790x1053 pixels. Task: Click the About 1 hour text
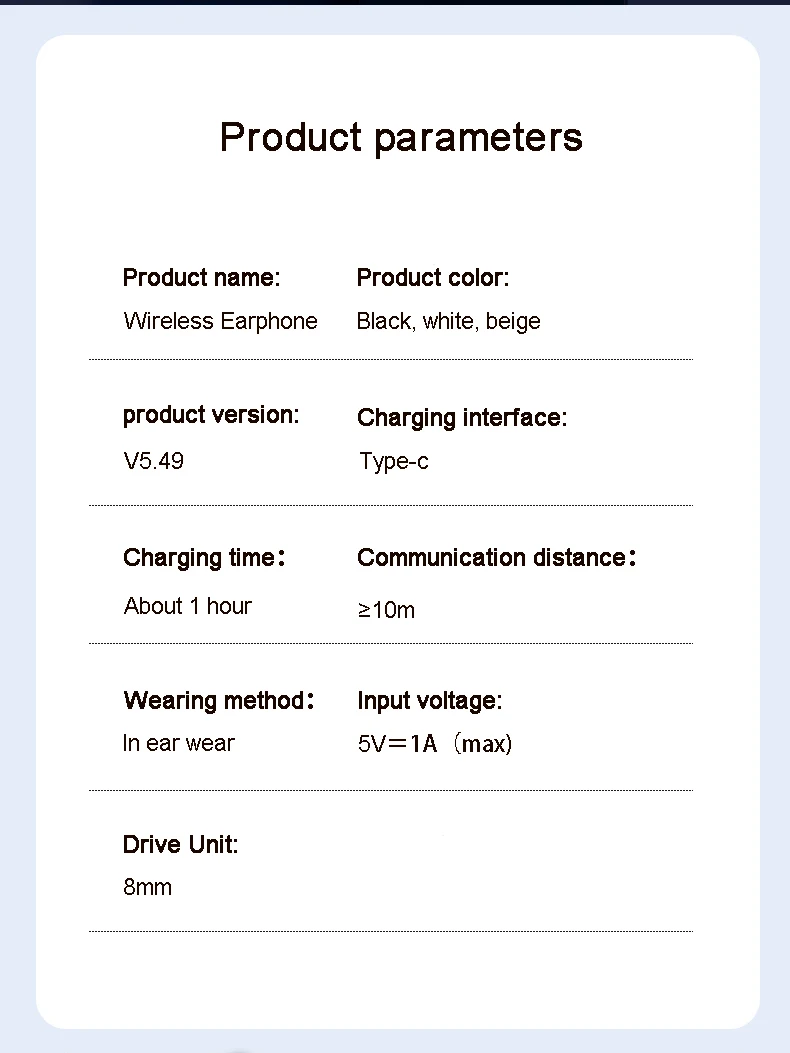tap(187, 606)
